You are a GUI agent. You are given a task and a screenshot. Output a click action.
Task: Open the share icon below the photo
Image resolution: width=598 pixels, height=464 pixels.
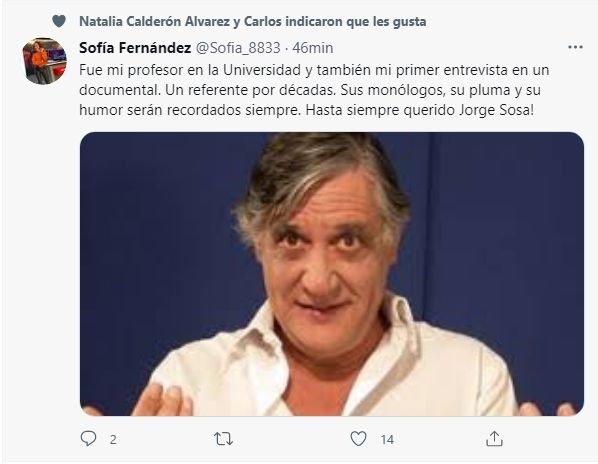[494, 439]
